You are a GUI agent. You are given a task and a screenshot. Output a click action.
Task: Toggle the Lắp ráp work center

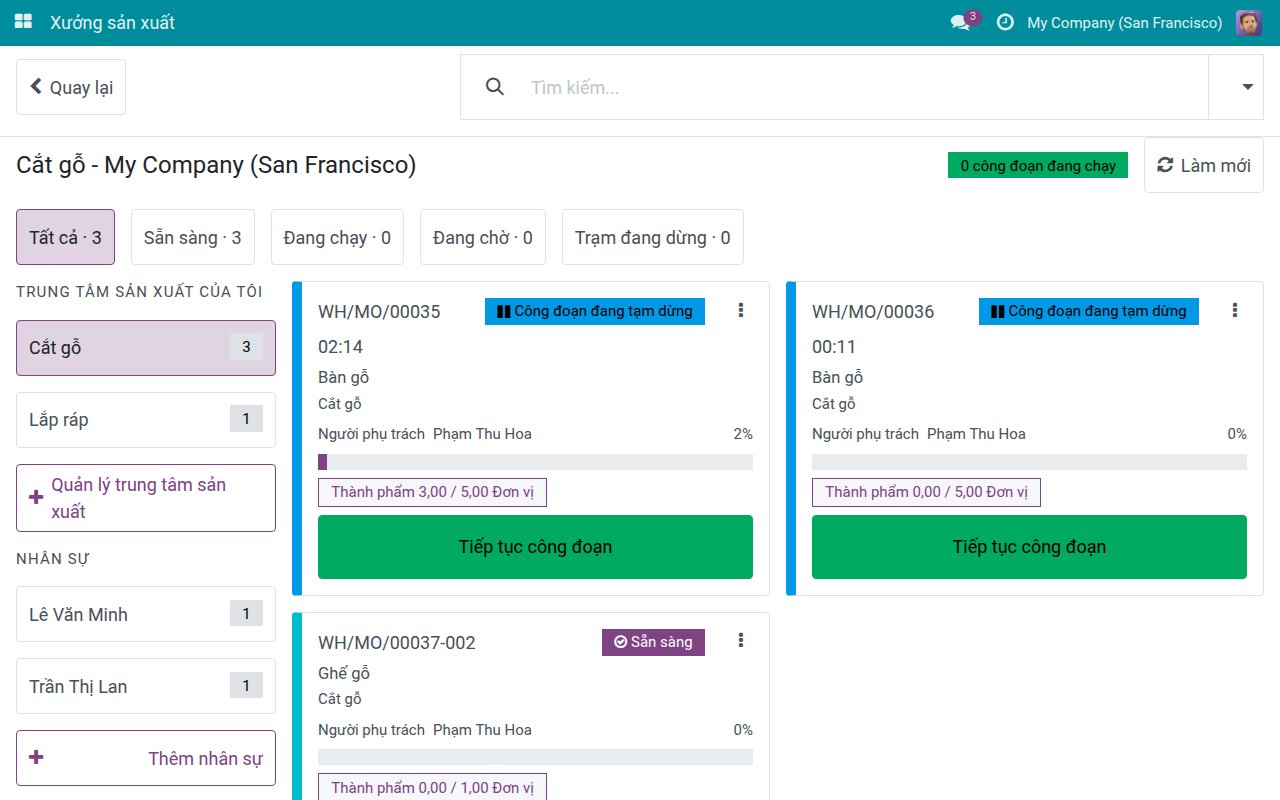pos(146,420)
